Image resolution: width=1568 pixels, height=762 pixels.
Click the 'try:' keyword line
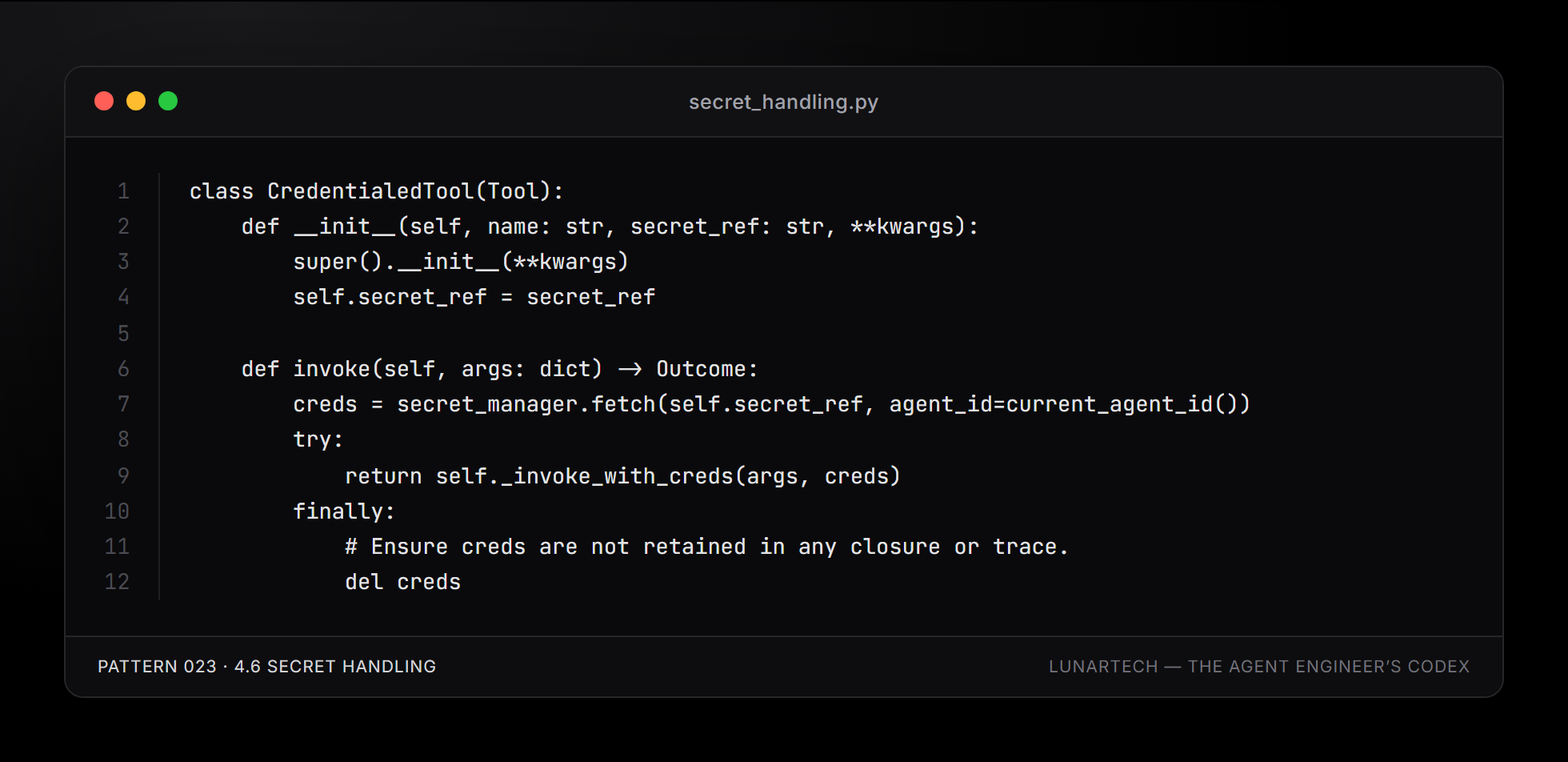[x=318, y=439]
